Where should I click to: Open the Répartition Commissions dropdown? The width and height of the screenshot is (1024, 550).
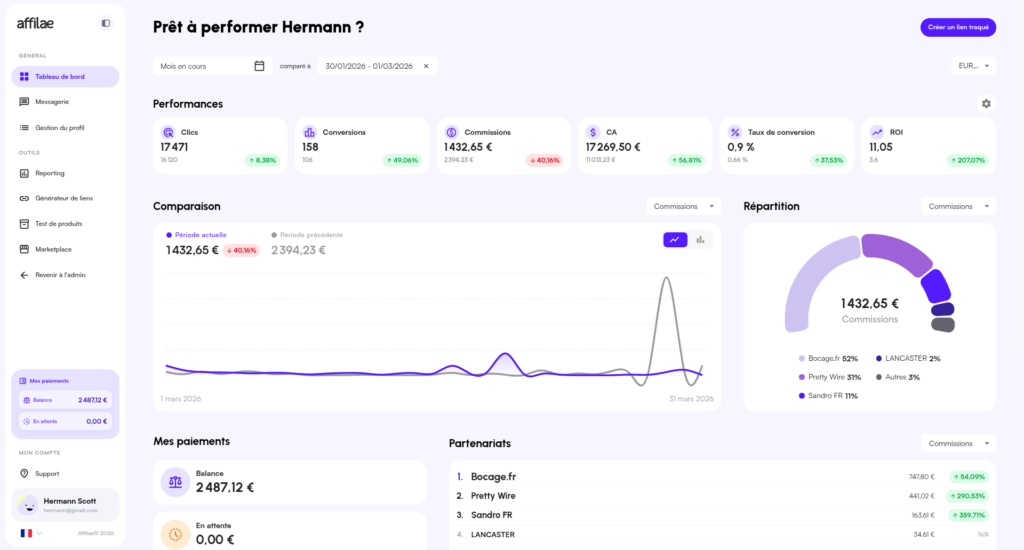958,206
